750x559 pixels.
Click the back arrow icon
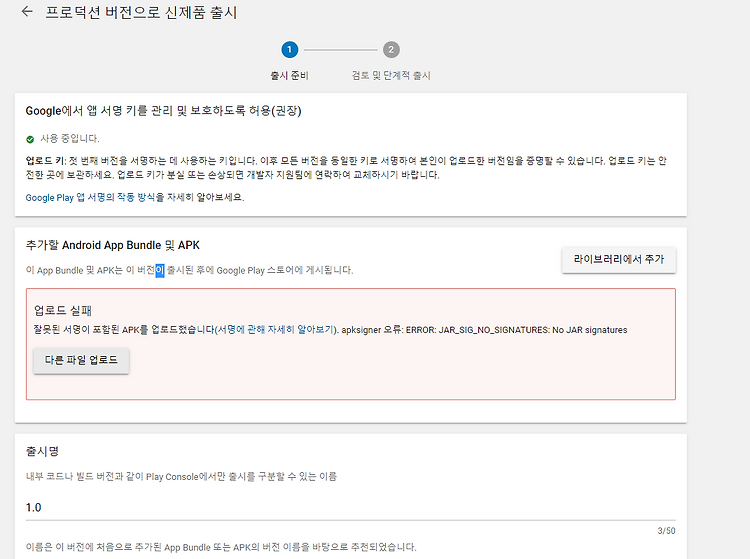pos(27,12)
